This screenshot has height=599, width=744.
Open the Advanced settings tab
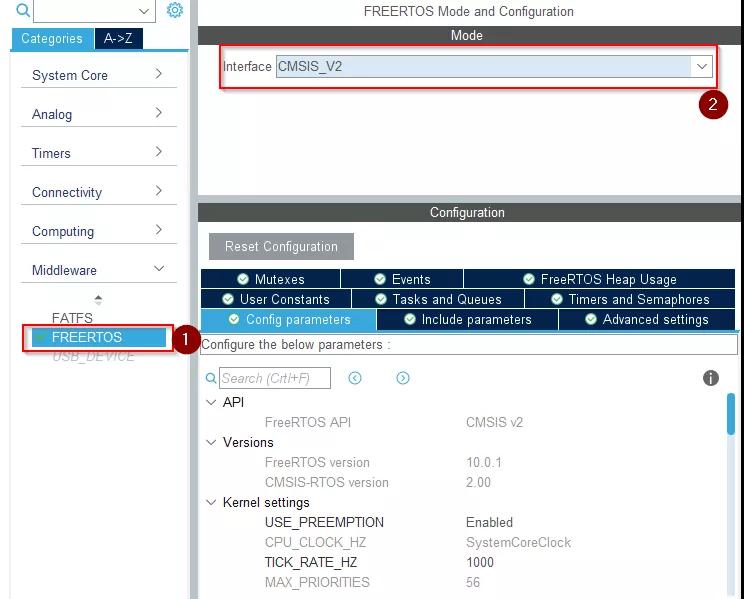[x=646, y=319]
